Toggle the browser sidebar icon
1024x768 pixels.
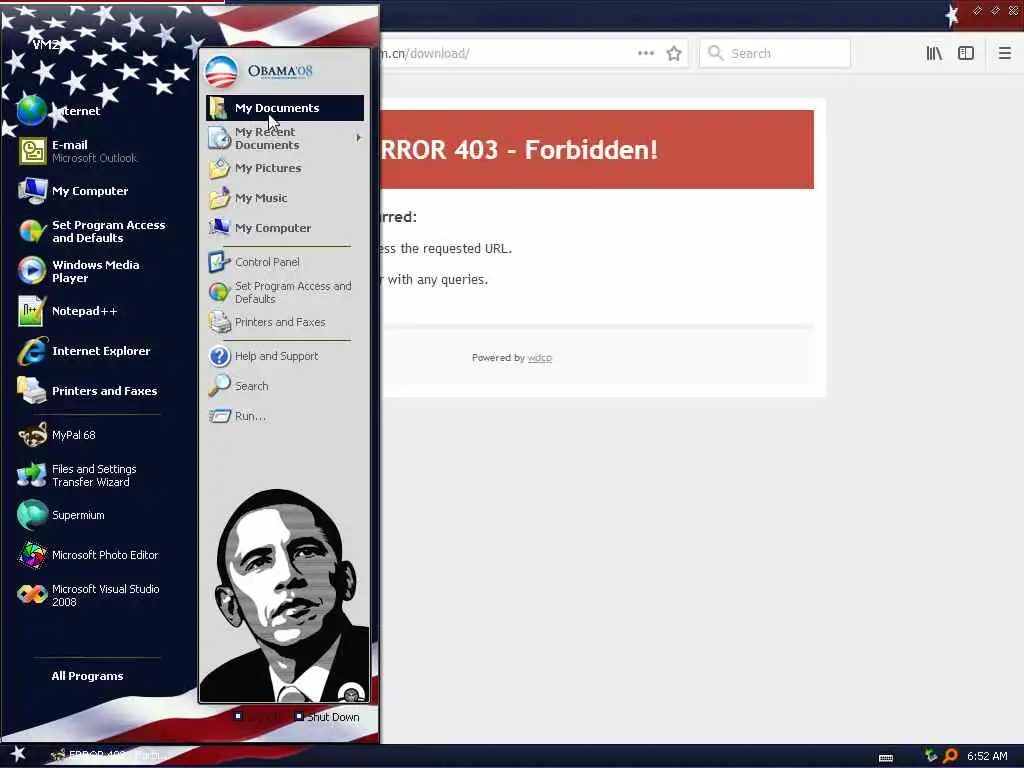pyautogui.click(x=966, y=53)
